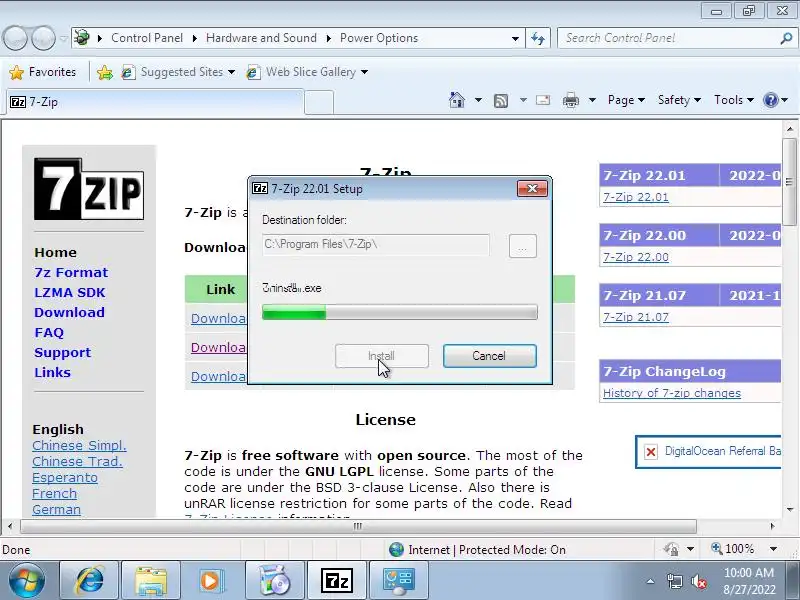Open the 7z Format sidebar link
This screenshot has height=600, width=800.
point(71,272)
